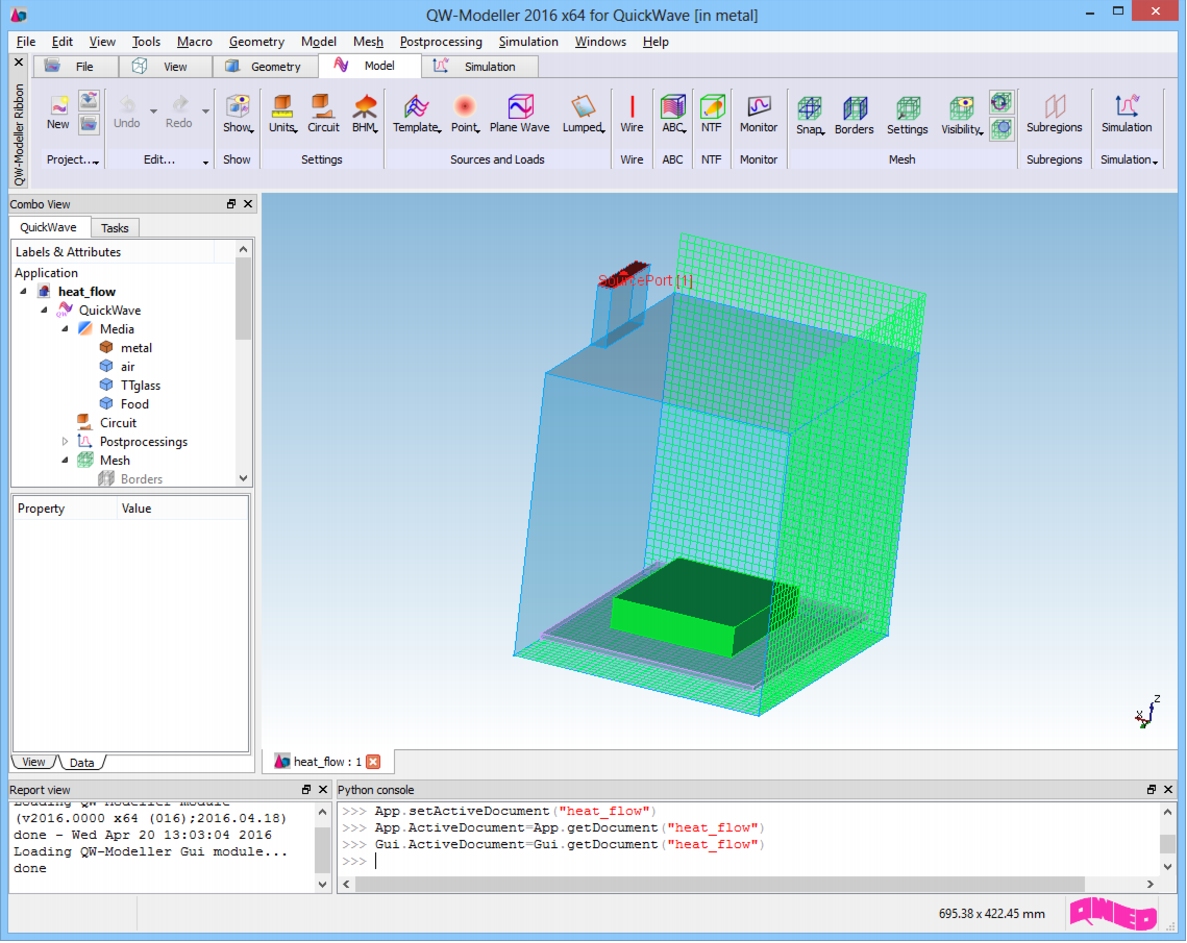Close the Python console panel
The width and height of the screenshot is (1187, 943).
point(1168,789)
